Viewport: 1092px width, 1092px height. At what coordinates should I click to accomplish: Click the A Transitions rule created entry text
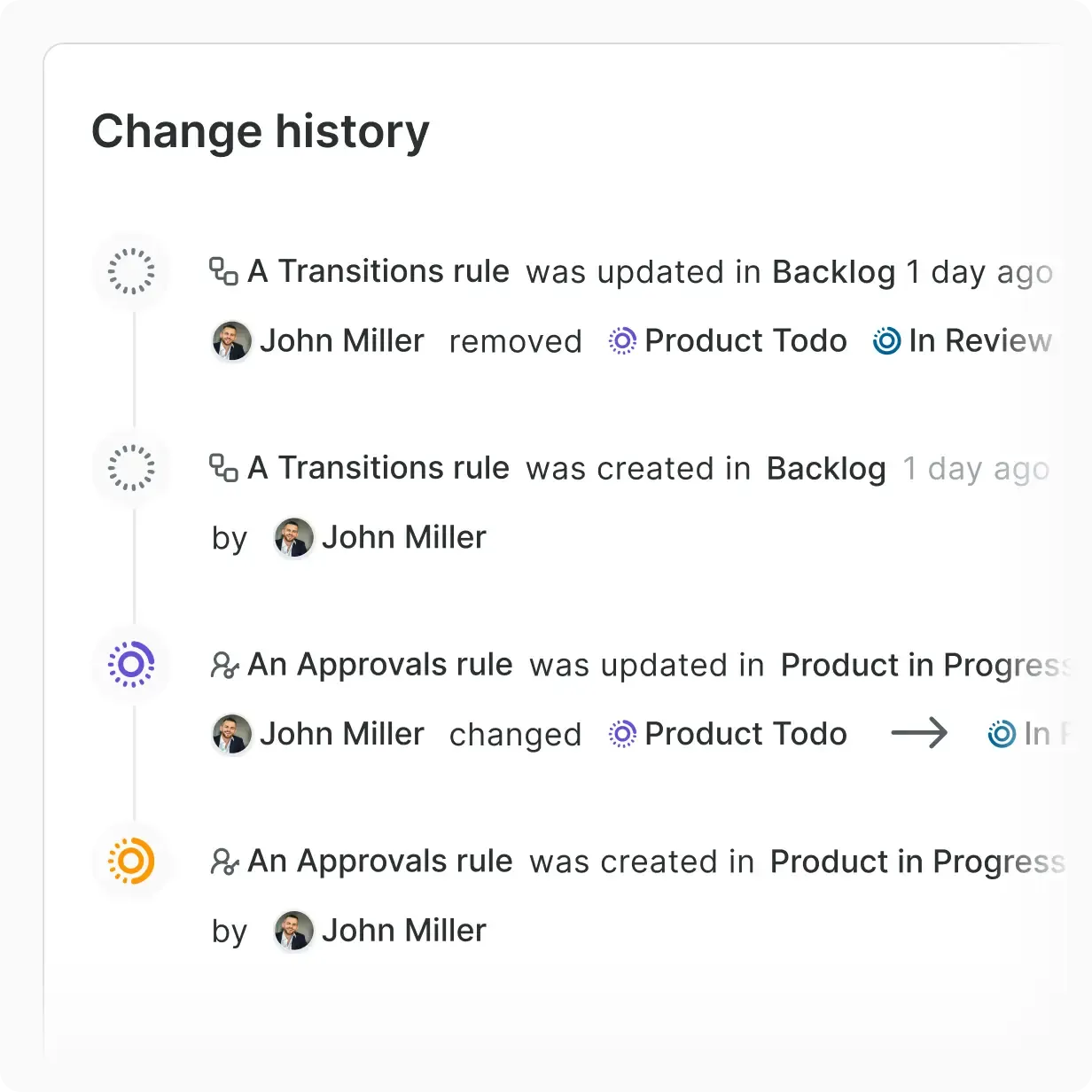378,468
